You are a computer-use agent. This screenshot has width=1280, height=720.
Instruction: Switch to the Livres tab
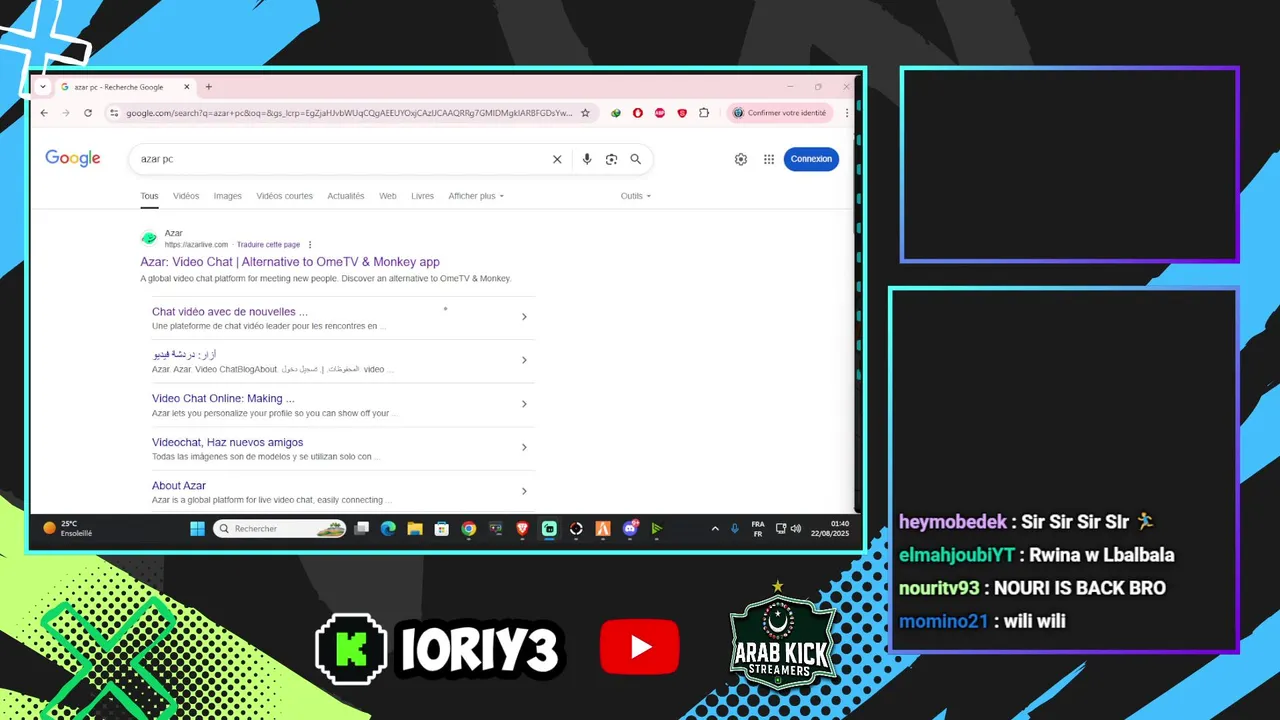pos(423,196)
